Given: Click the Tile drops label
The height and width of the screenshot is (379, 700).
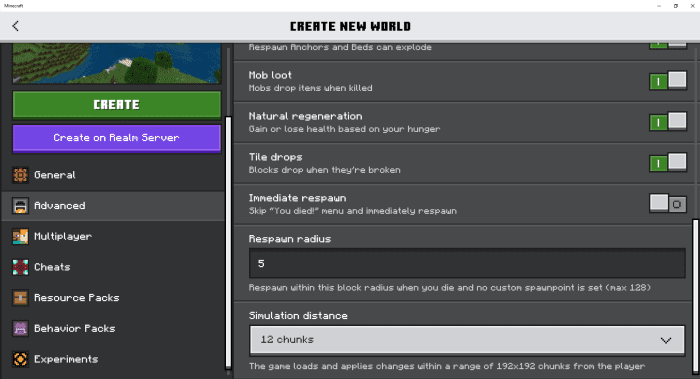Looking at the screenshot, I should (x=275, y=157).
